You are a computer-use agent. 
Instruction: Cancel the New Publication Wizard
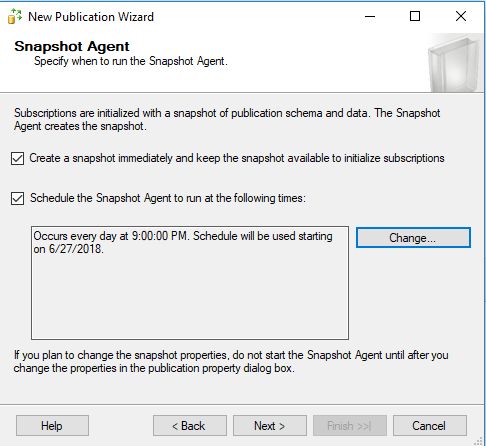430,426
